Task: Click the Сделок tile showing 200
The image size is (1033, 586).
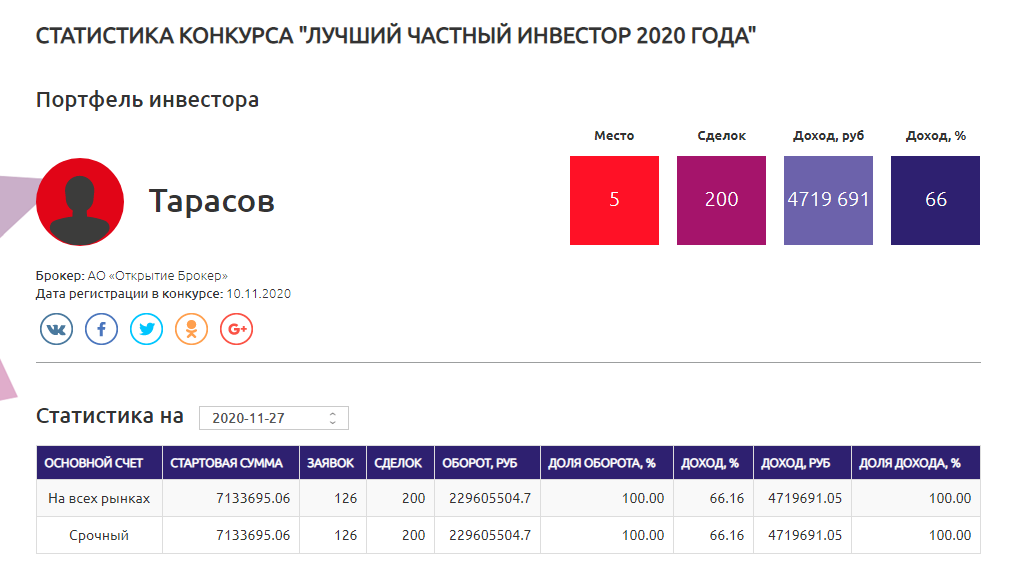Action: [721, 200]
